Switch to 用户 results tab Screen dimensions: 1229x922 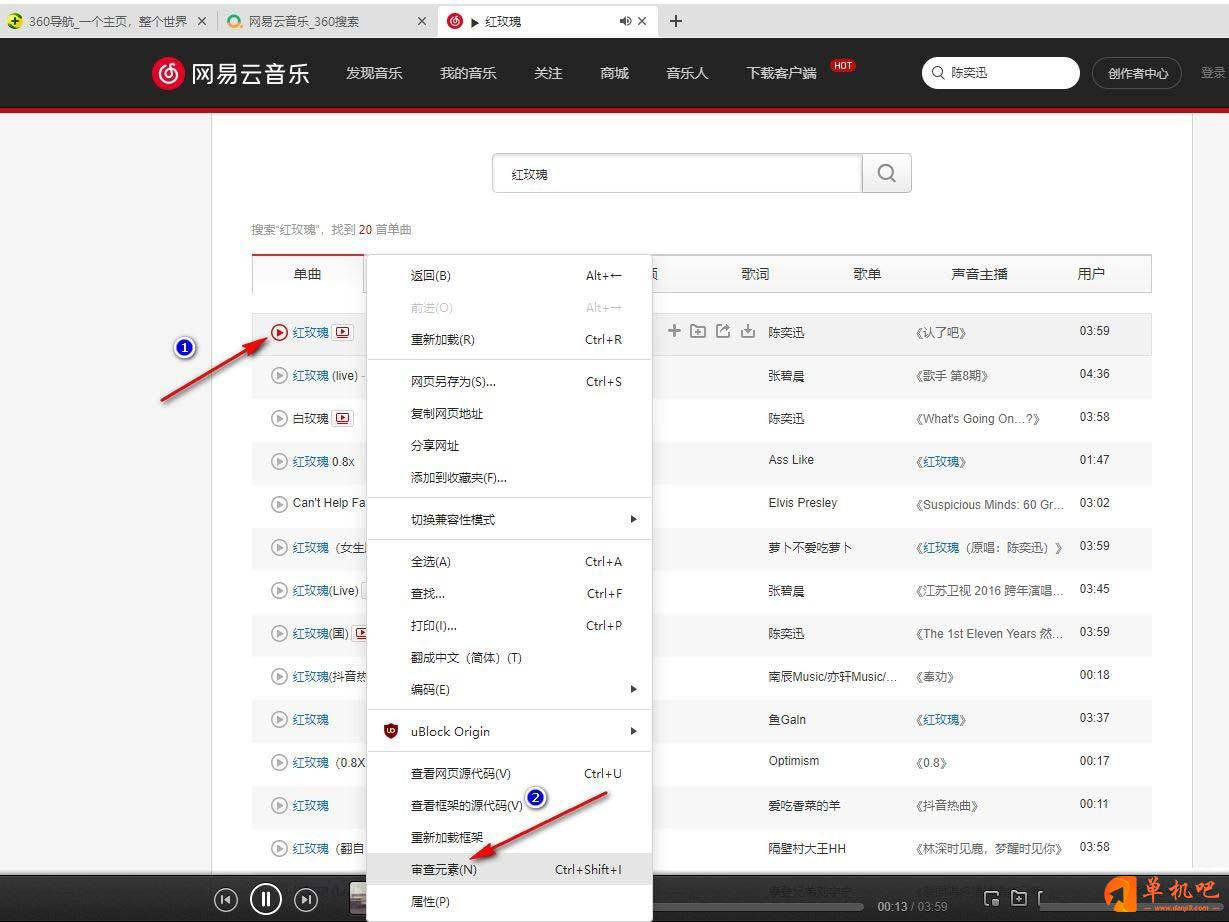coord(1091,273)
